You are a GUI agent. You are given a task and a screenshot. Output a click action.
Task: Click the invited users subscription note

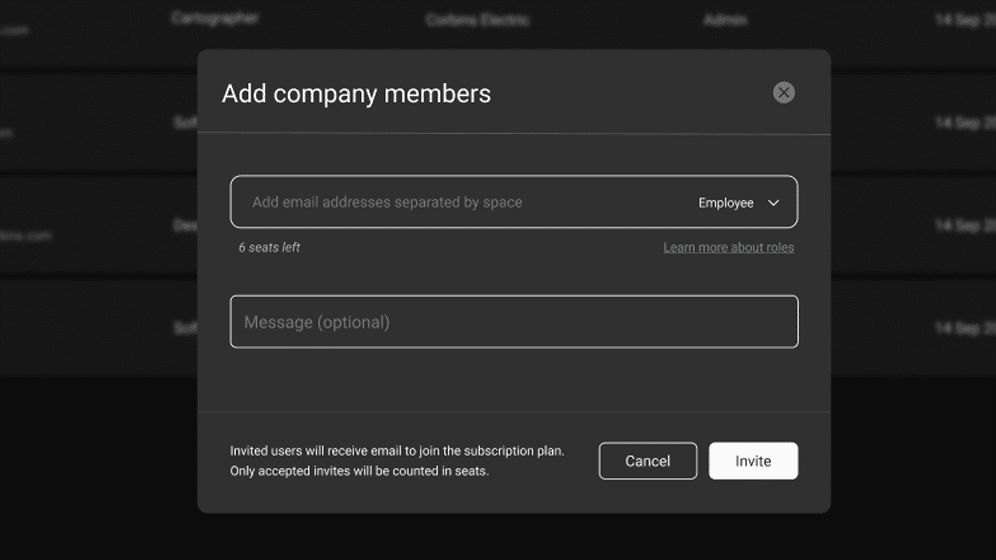coord(397,461)
